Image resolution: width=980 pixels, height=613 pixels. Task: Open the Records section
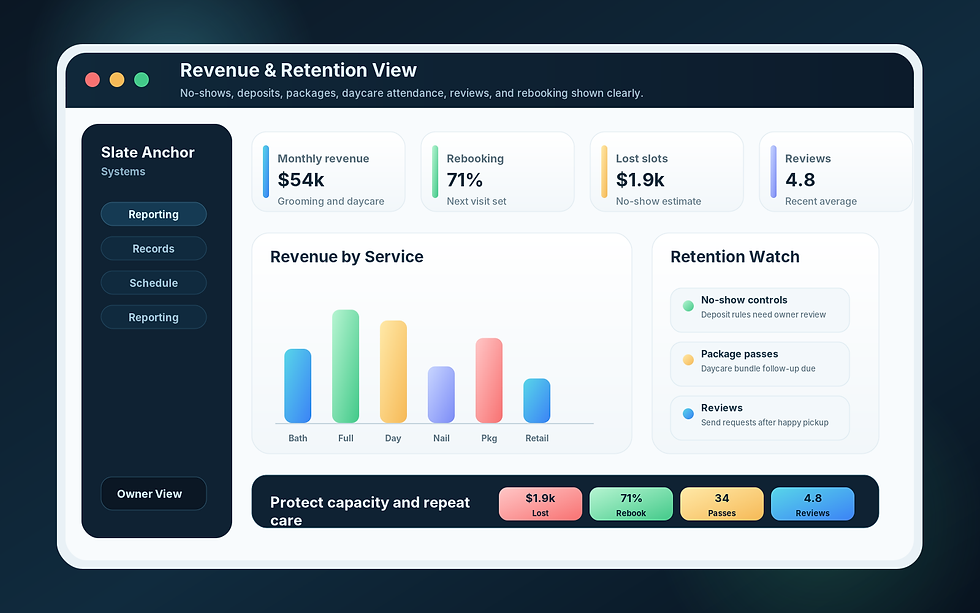[x=153, y=248]
